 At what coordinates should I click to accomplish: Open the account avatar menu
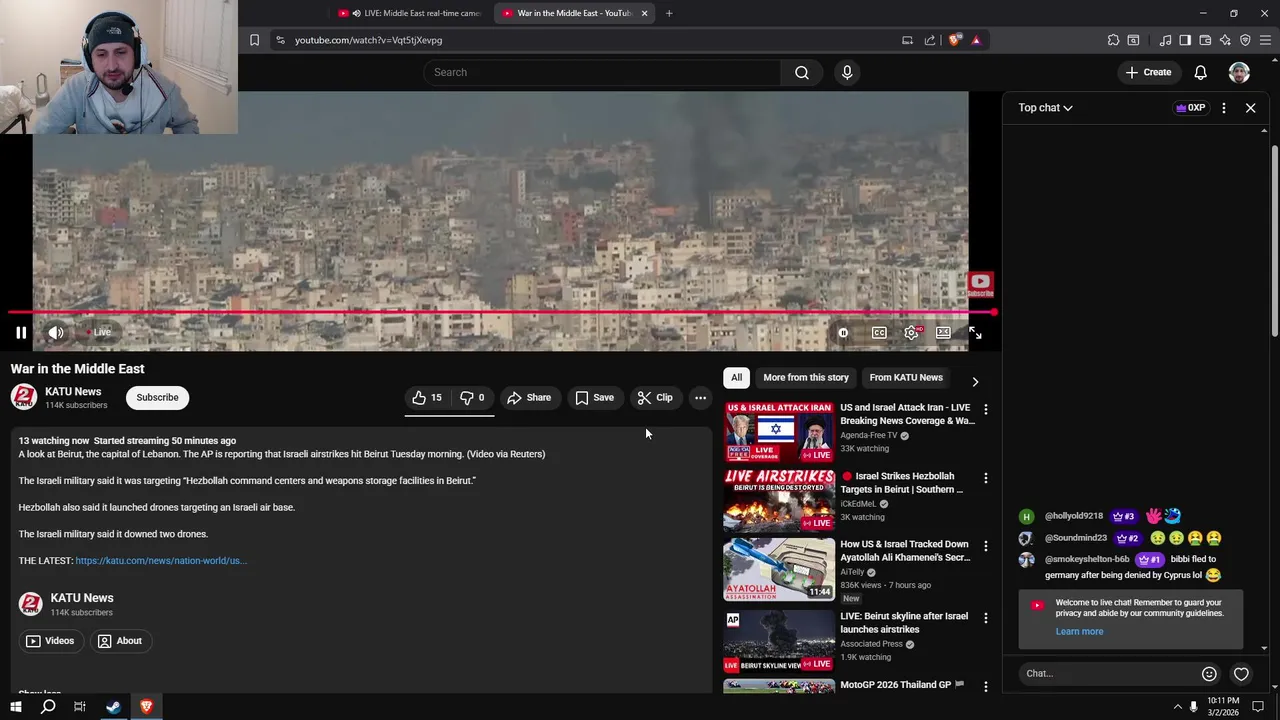click(1239, 72)
